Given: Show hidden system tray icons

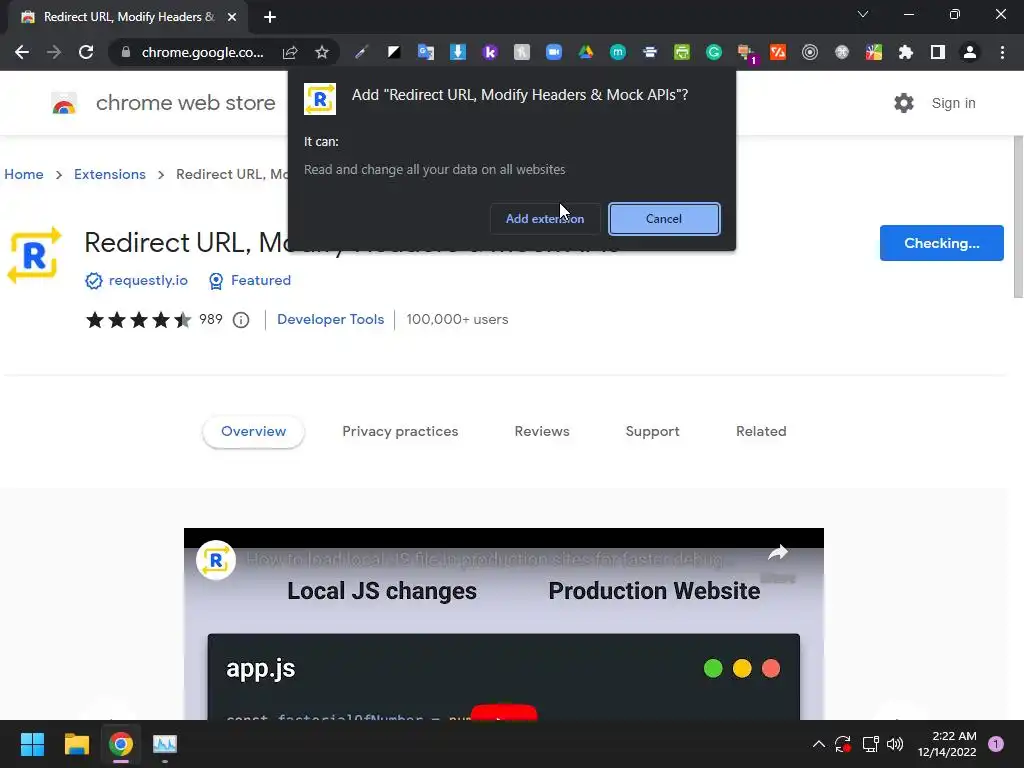Looking at the screenshot, I should pos(818,744).
